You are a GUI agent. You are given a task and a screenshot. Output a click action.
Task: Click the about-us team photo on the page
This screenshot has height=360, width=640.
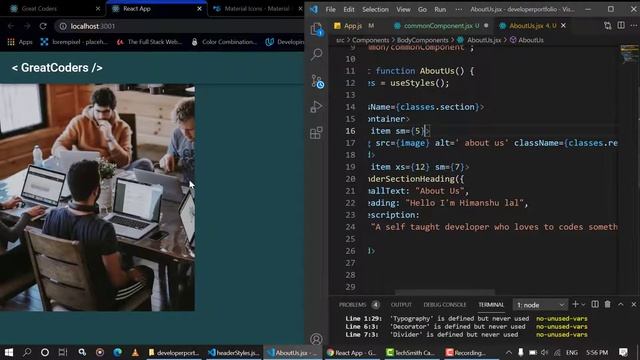tap(97, 197)
